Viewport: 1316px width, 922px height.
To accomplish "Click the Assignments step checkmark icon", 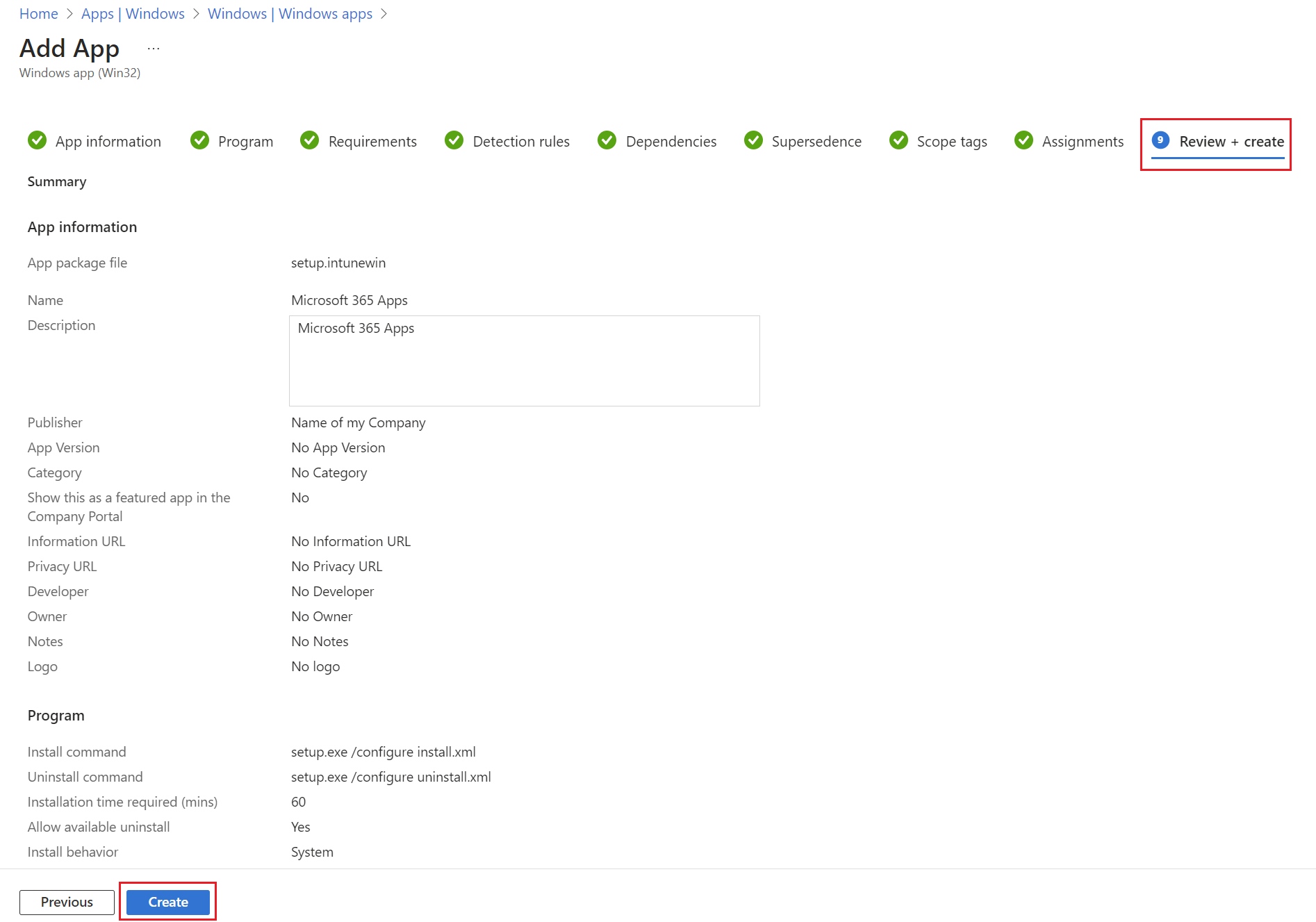I will 1023,140.
